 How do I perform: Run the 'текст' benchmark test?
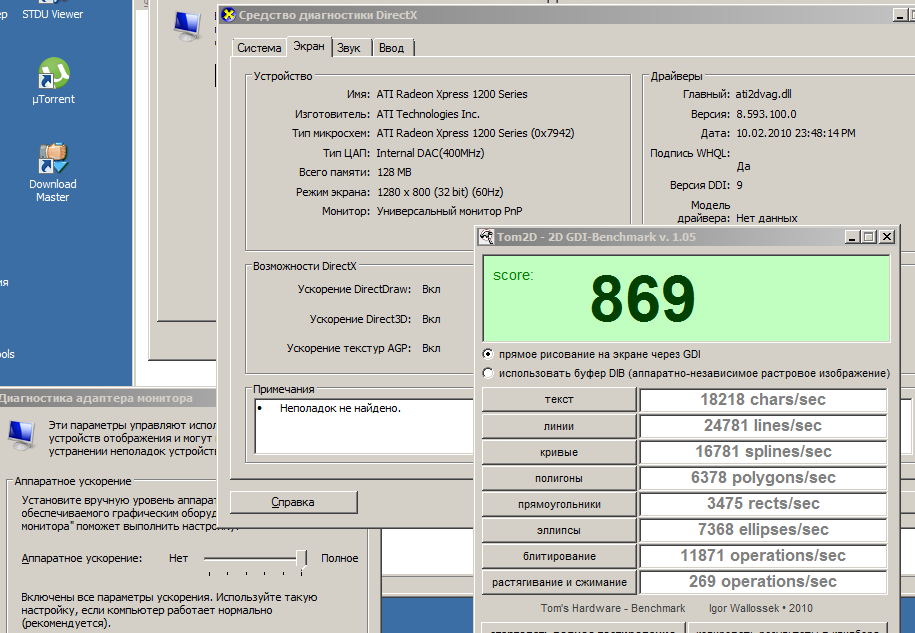click(559, 400)
